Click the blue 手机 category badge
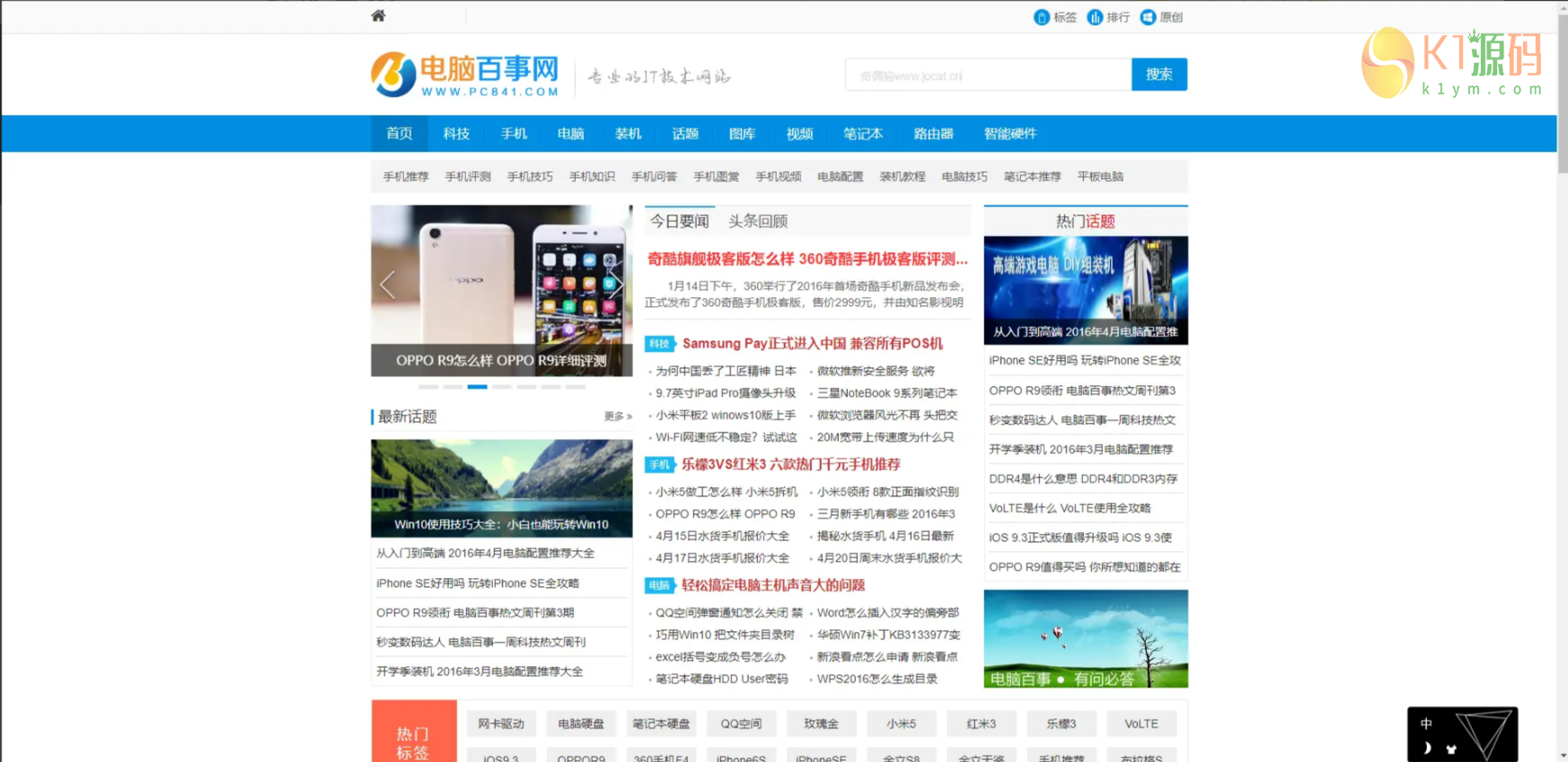 pos(660,465)
